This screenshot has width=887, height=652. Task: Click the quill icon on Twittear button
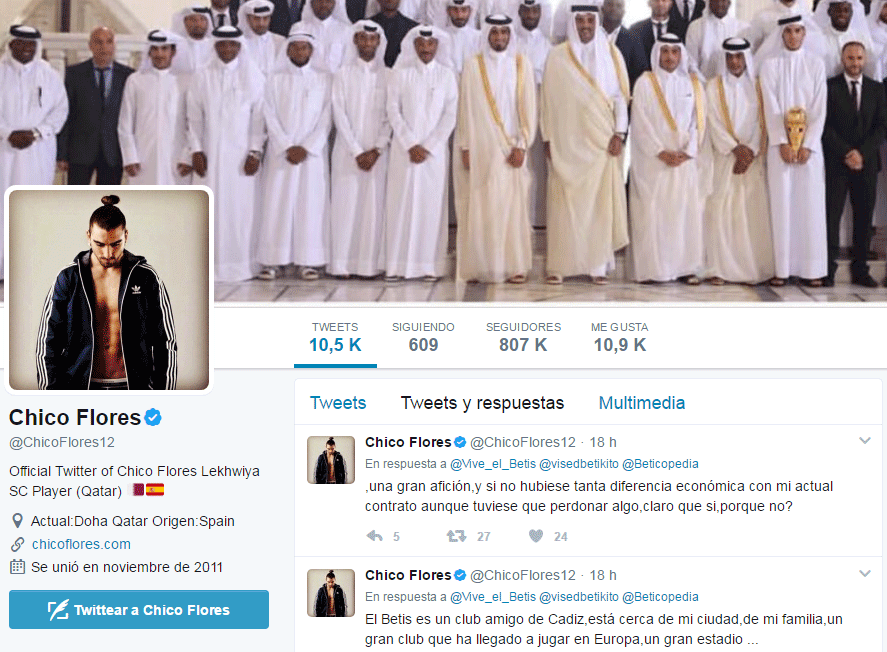coord(58,610)
